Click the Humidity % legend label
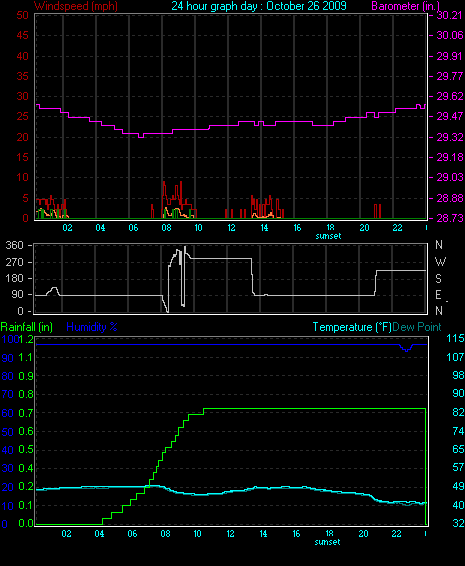Viewport: 465px width, 566px height. pyautogui.click(x=92, y=327)
